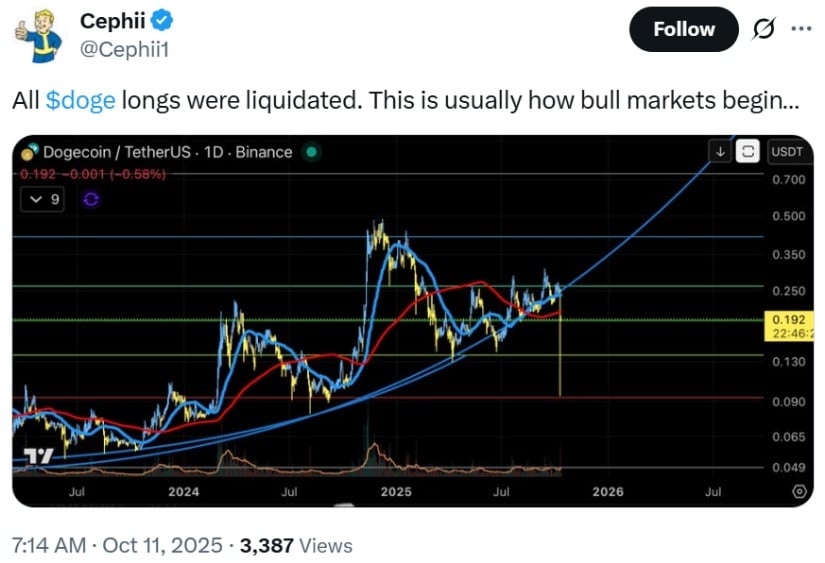
Task: Open chart settings hexagon gear icon
Action: pos(798,492)
